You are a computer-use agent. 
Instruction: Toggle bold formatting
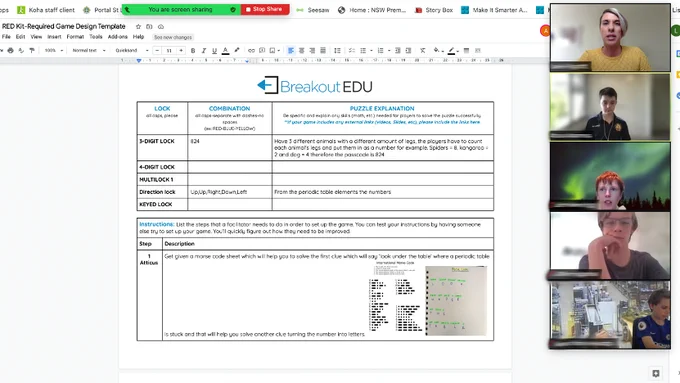tap(193, 51)
